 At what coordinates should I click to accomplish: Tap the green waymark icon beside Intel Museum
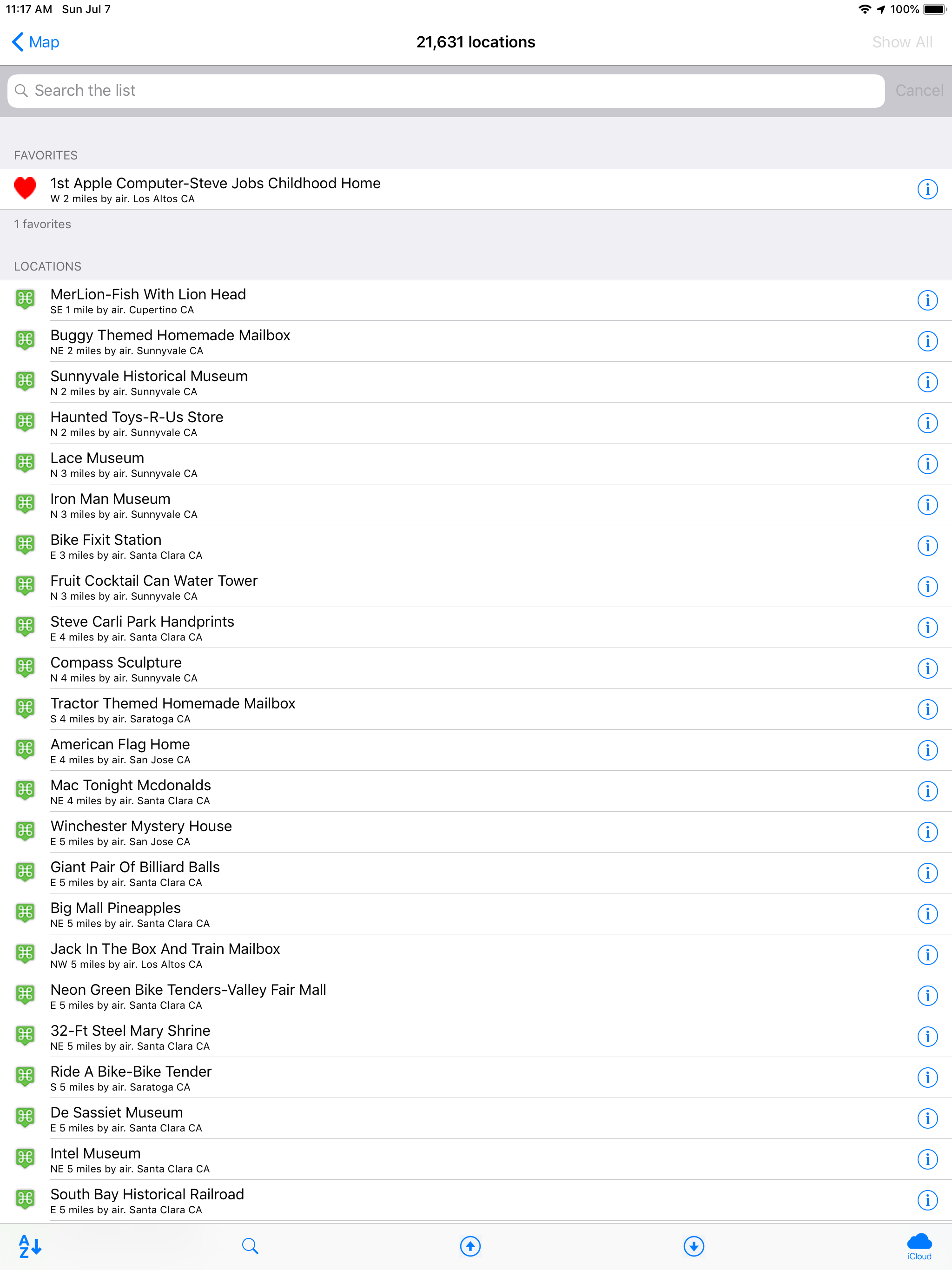[x=25, y=1159]
